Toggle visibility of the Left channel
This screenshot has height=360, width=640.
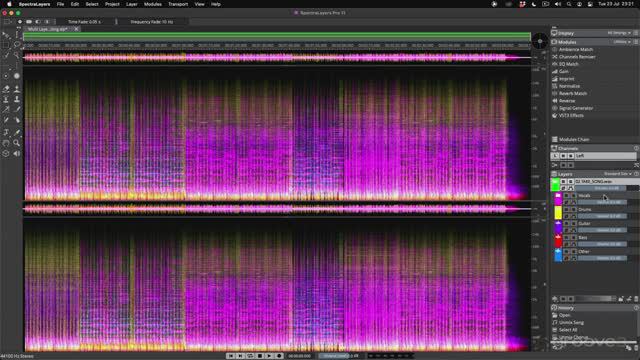tap(563, 156)
